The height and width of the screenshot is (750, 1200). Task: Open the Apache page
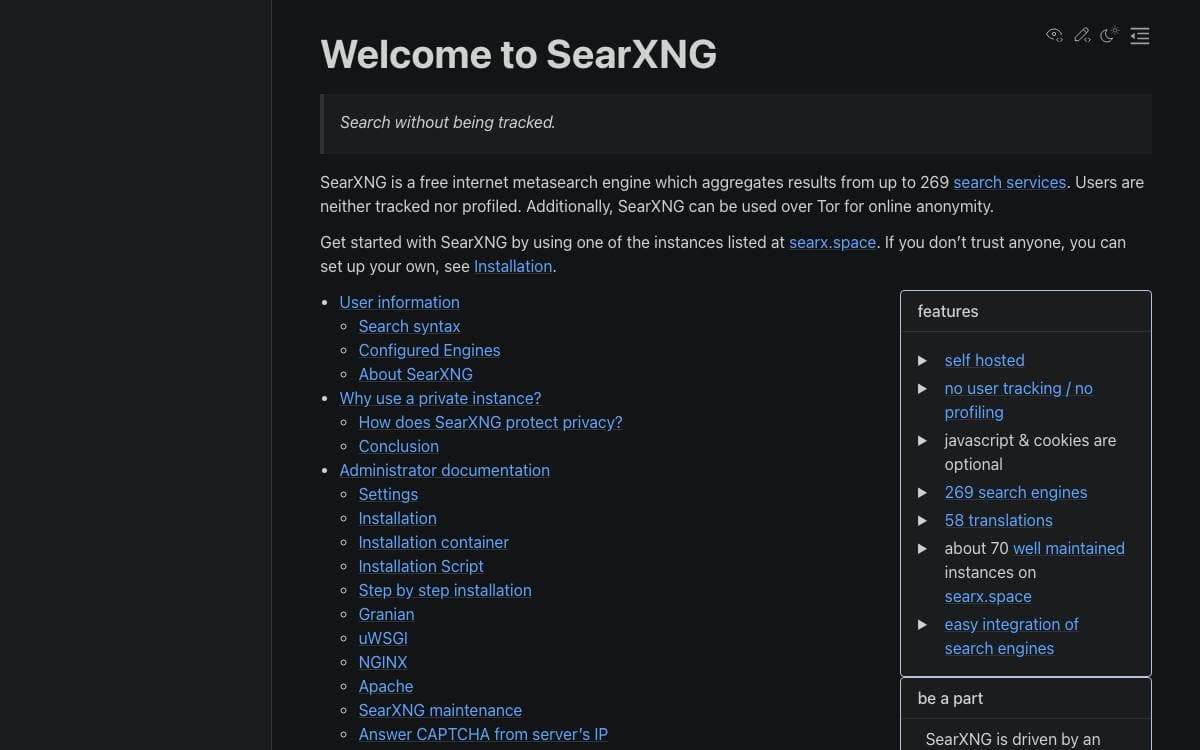coord(385,686)
